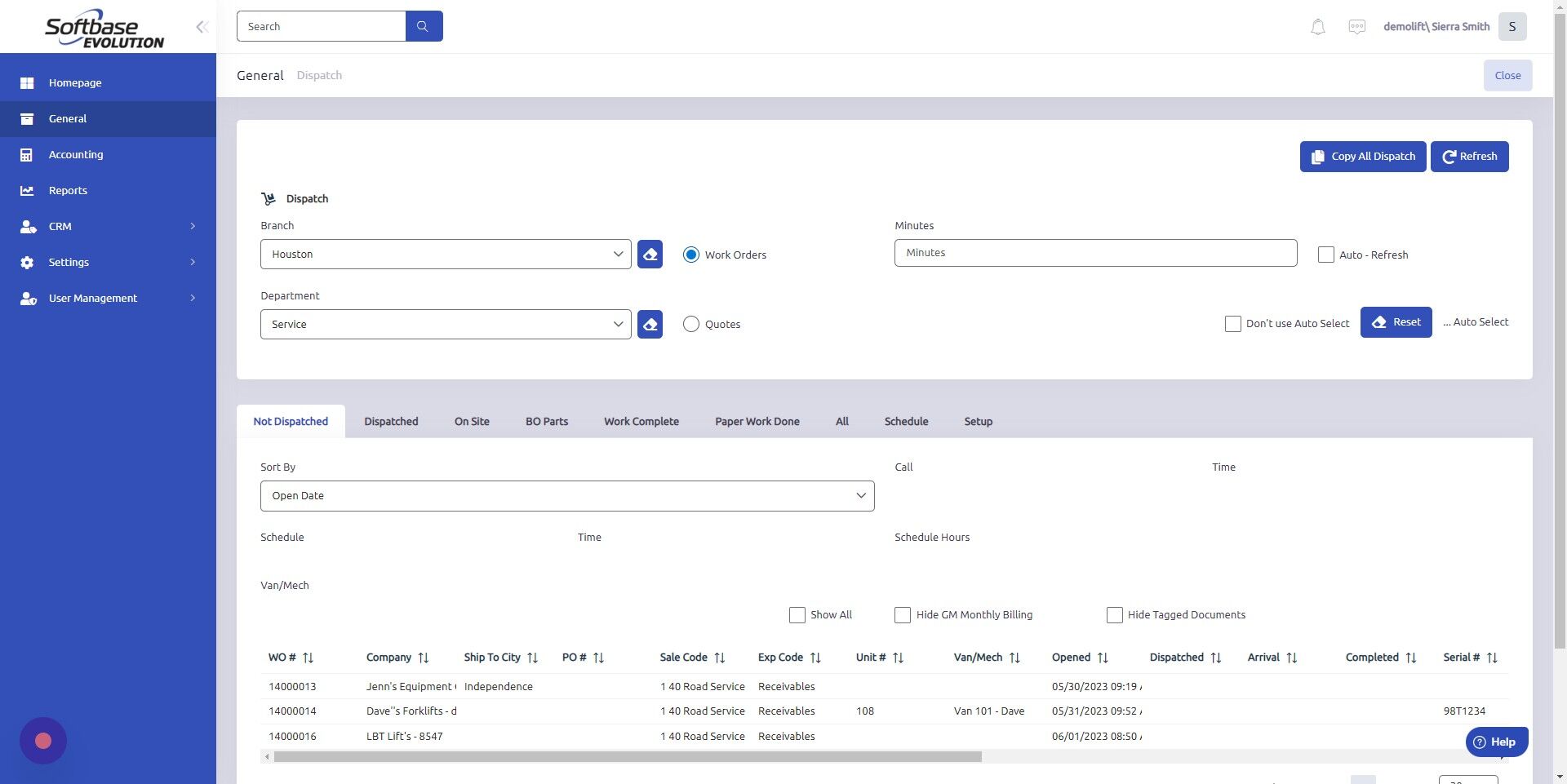The width and height of the screenshot is (1567, 784).
Task: Open the Reports section in the sidebar
Action: 67,190
